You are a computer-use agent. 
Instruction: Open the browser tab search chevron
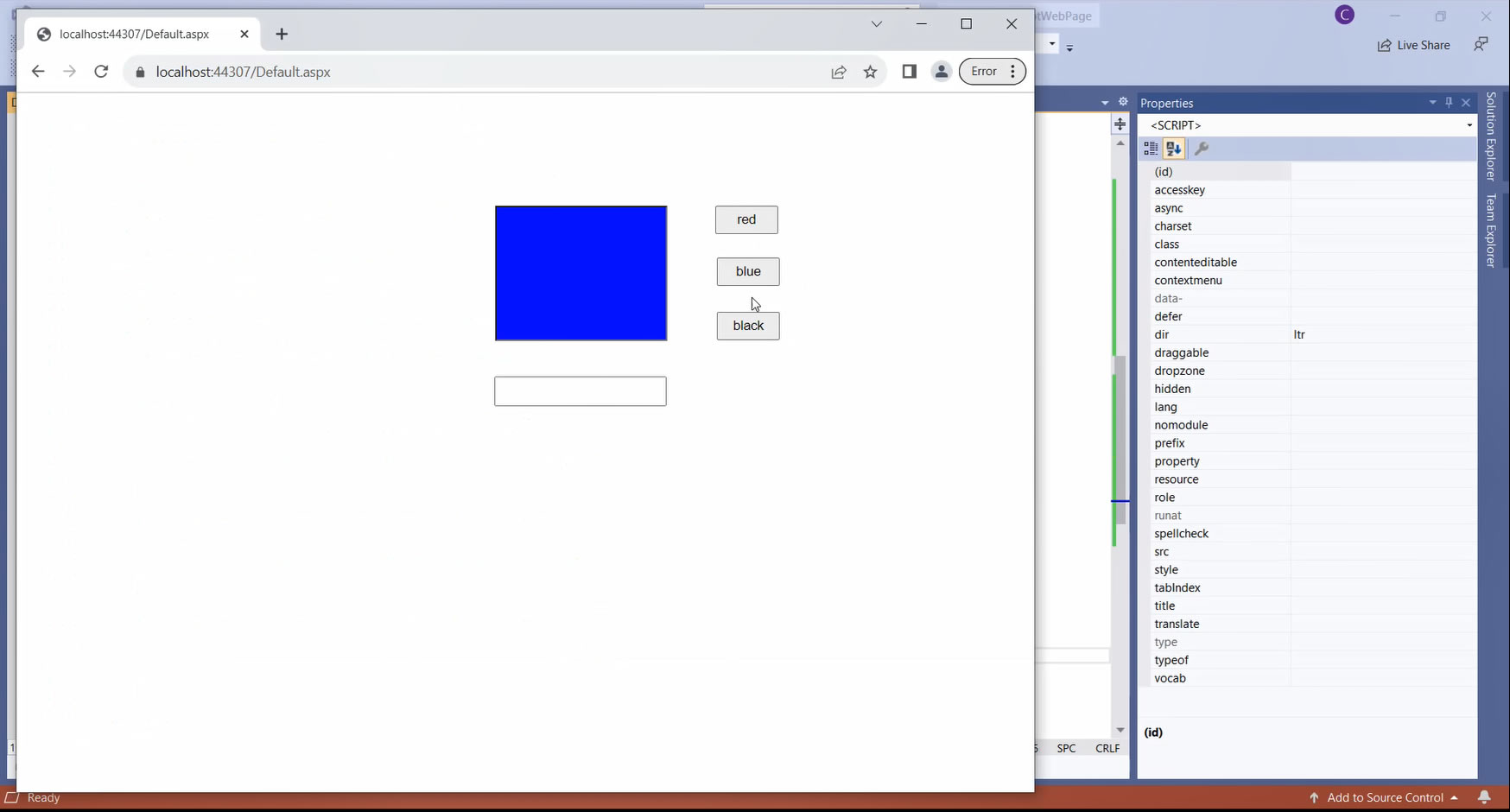[877, 24]
